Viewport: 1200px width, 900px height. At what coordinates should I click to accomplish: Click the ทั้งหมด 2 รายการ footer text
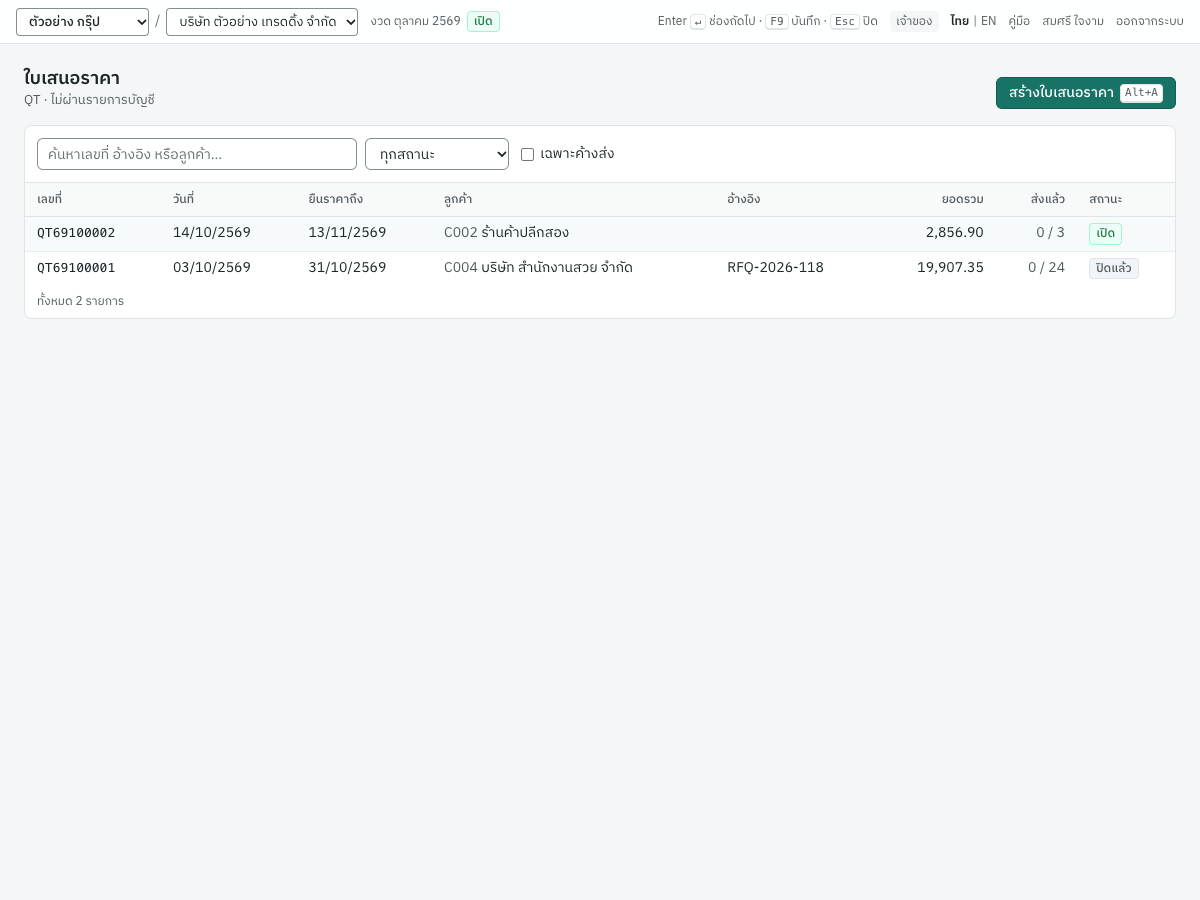pos(80,301)
